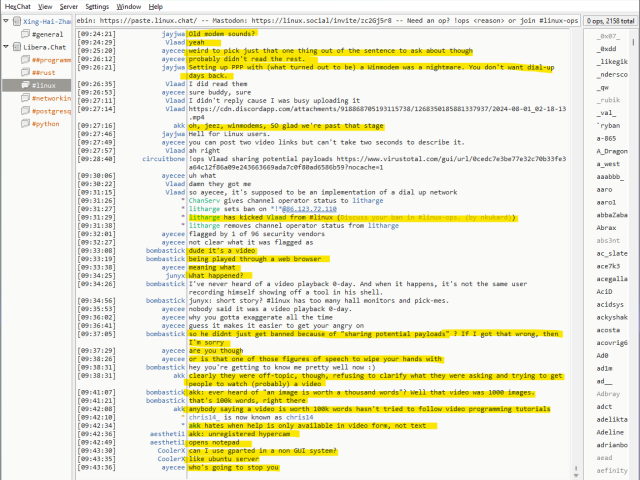Screen dimensions: 640x480
Task: Click the #networking channel icon
Action: click(24, 99)
